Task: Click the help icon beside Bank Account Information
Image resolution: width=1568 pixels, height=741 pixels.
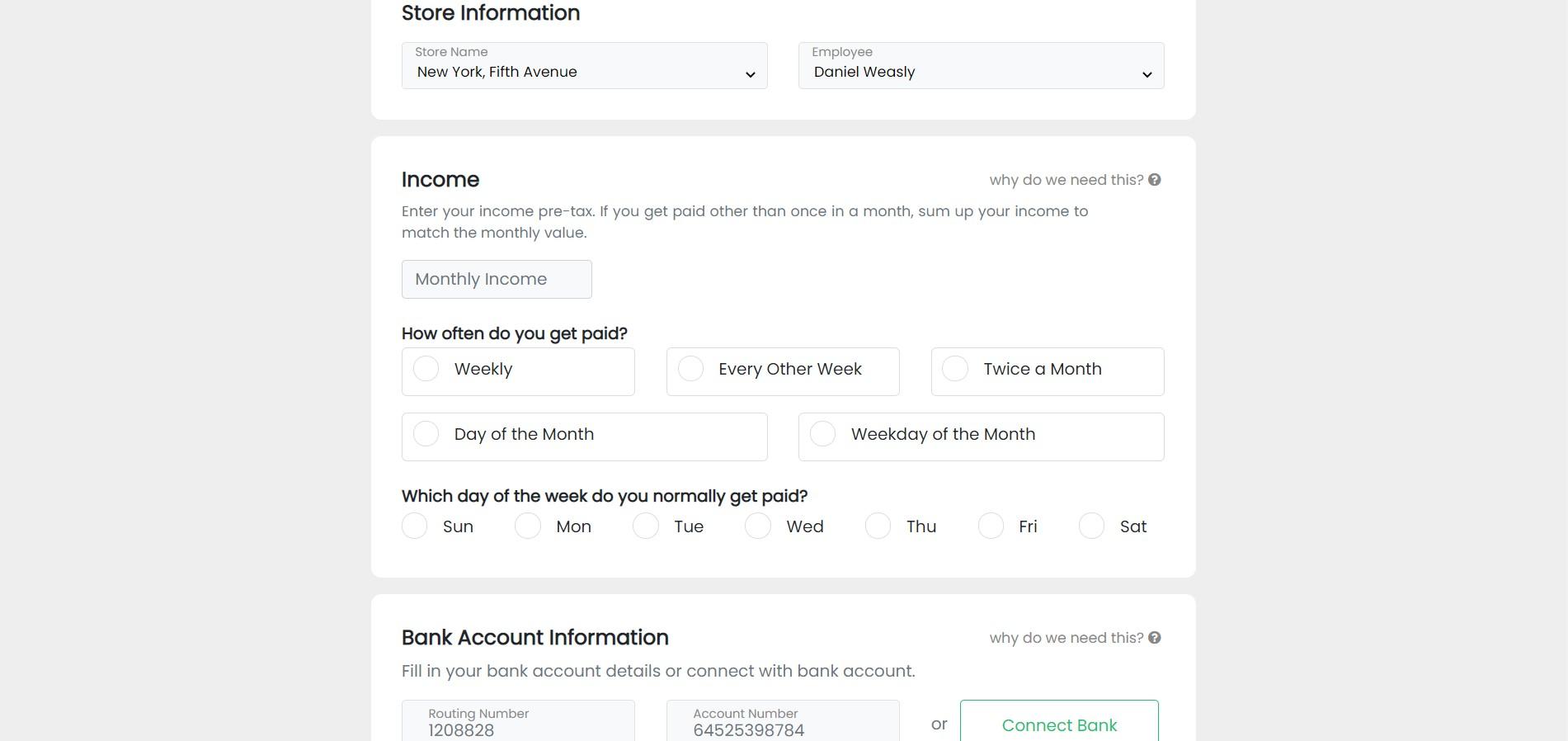Action: pyautogui.click(x=1155, y=637)
